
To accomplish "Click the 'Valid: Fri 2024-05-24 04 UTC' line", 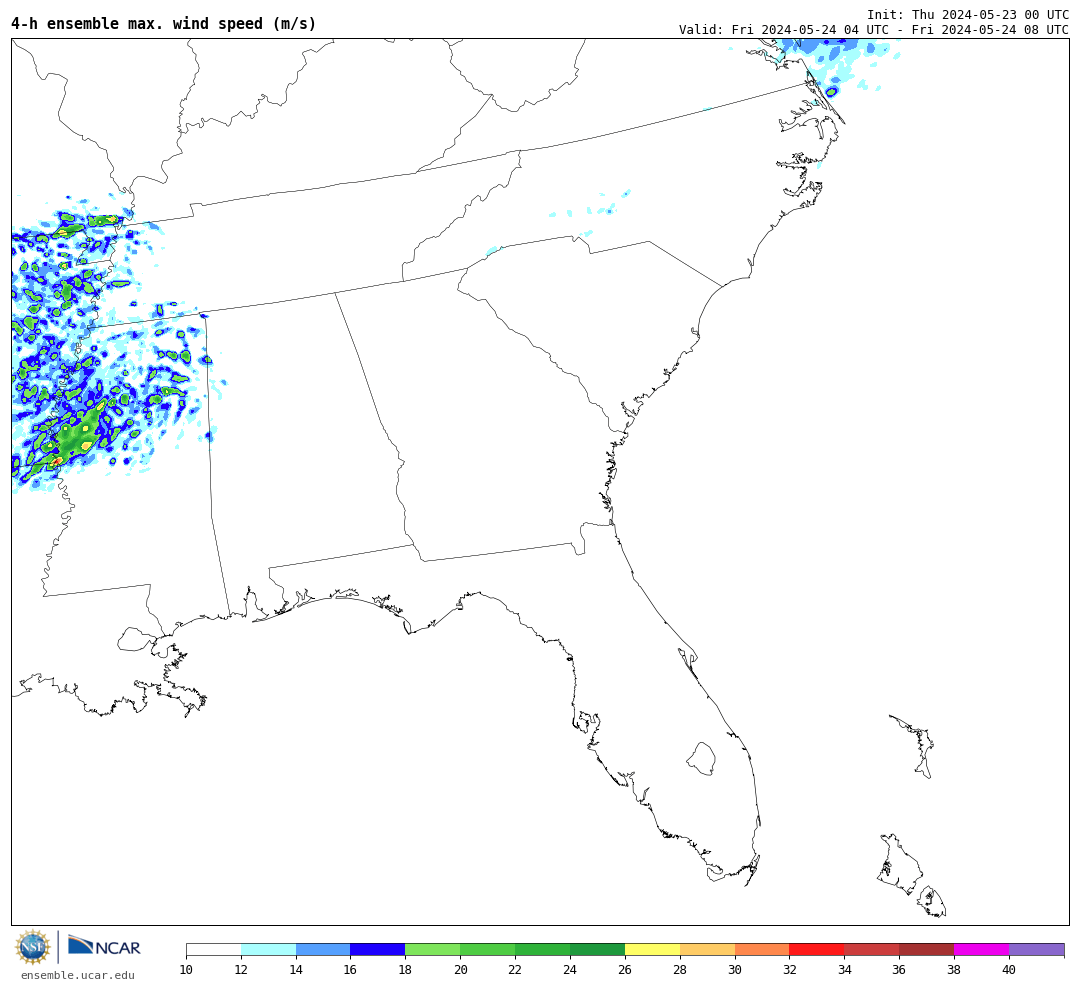I will click(874, 30).
